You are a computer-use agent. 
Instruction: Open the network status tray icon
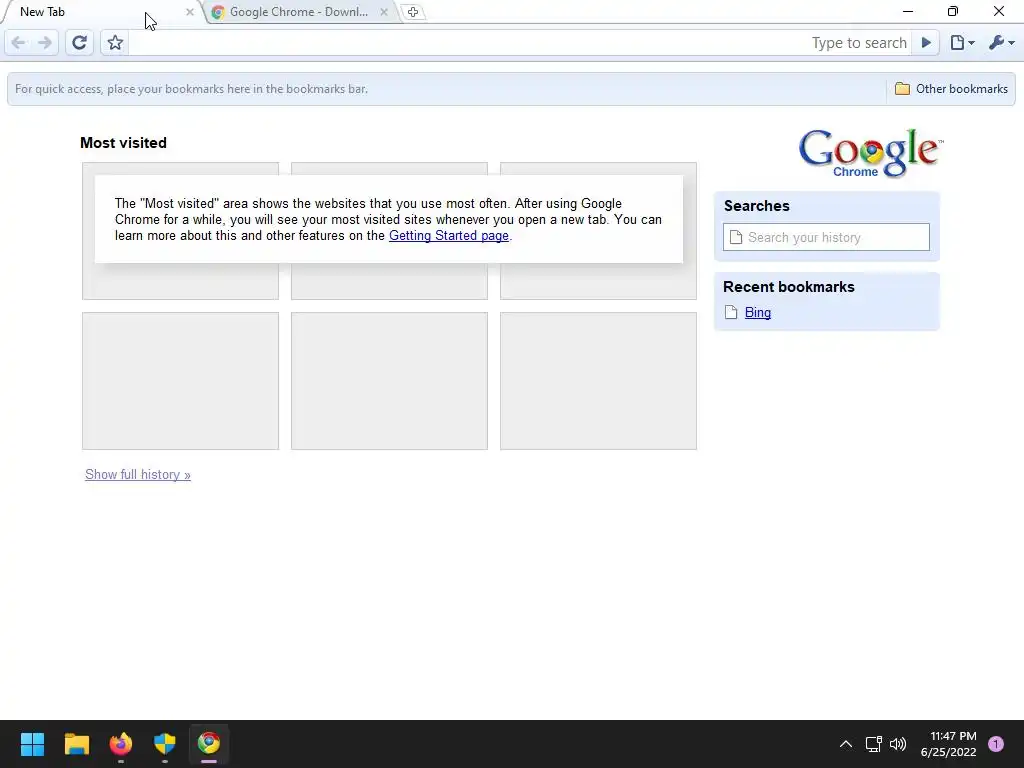tap(873, 744)
